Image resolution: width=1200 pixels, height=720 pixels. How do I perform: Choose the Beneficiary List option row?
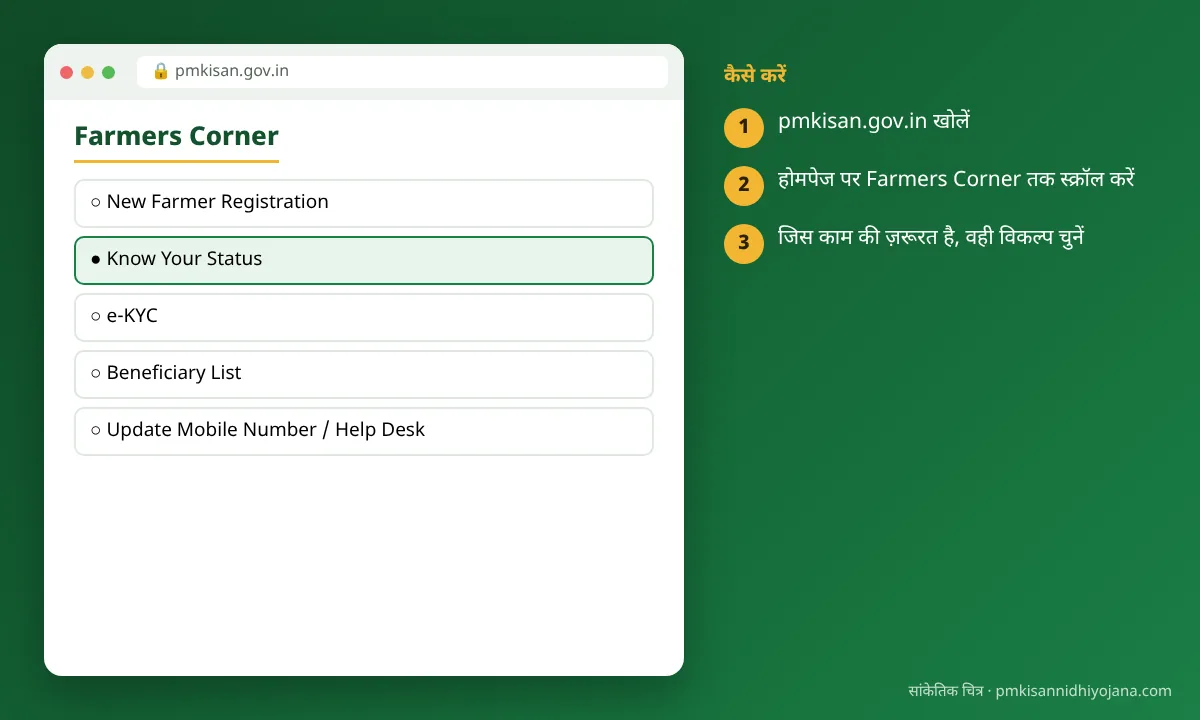click(364, 374)
